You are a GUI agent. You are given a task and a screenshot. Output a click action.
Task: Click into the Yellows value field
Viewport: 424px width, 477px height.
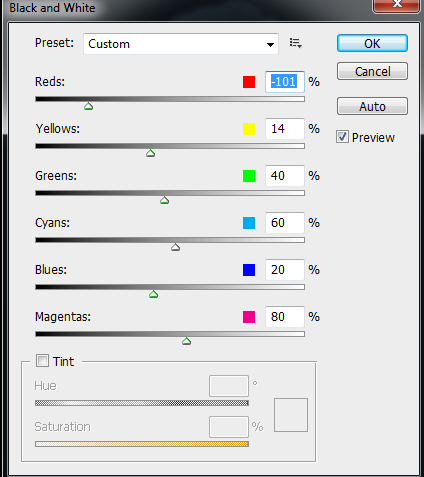click(x=285, y=129)
